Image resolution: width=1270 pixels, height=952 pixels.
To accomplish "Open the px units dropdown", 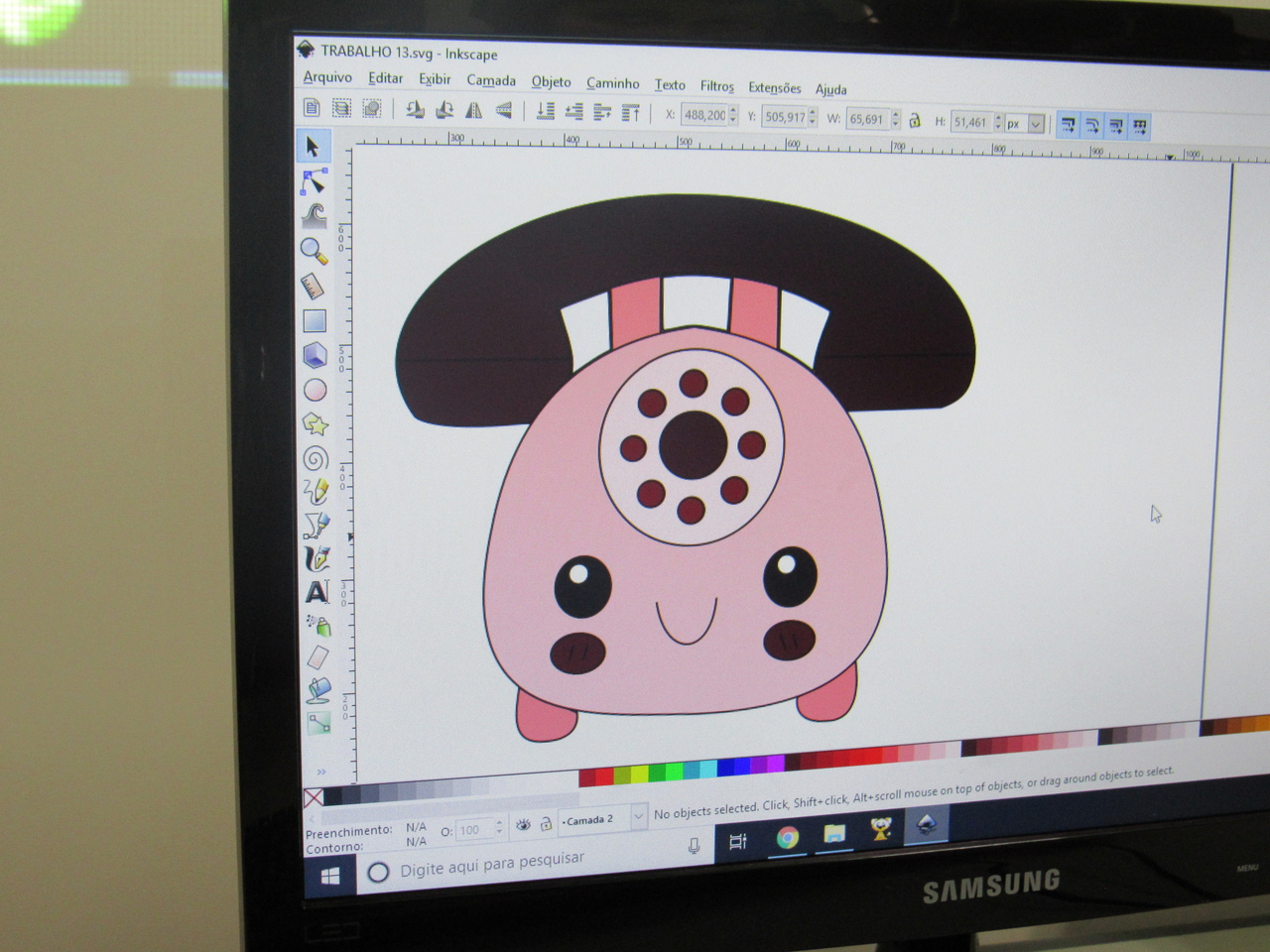I will pyautogui.click(x=1036, y=124).
